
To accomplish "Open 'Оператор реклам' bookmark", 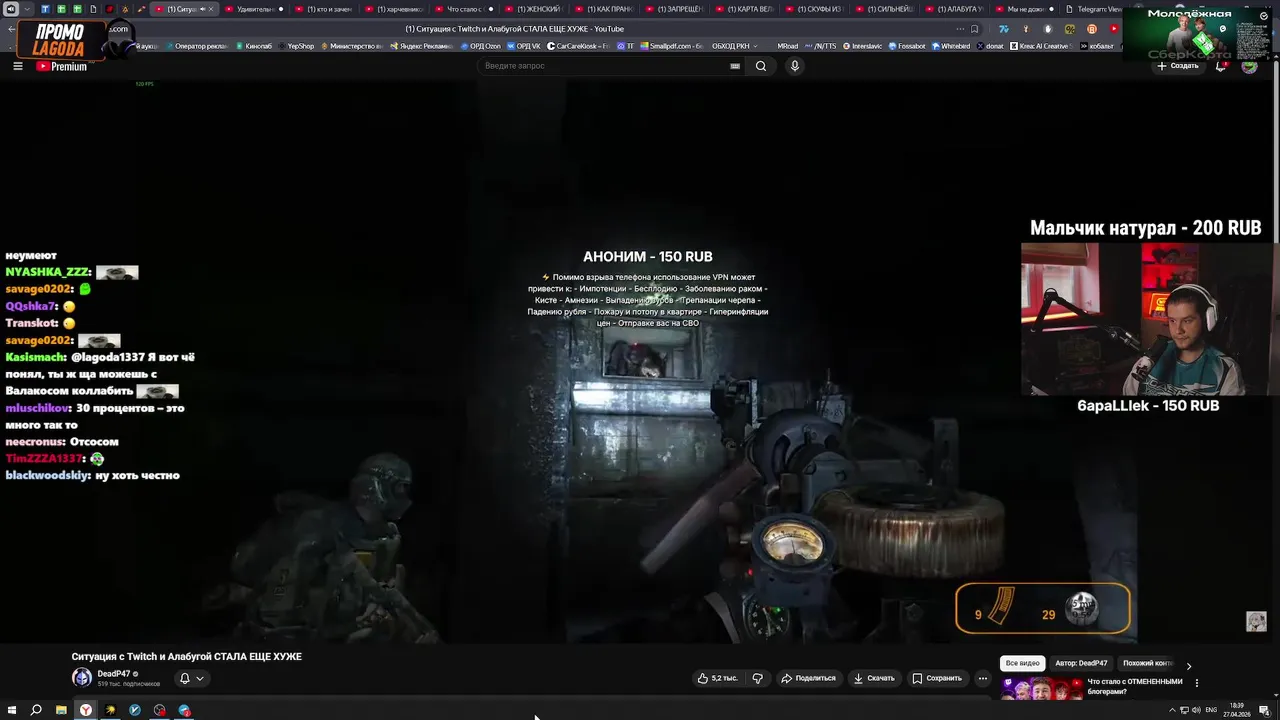I will click(196, 46).
